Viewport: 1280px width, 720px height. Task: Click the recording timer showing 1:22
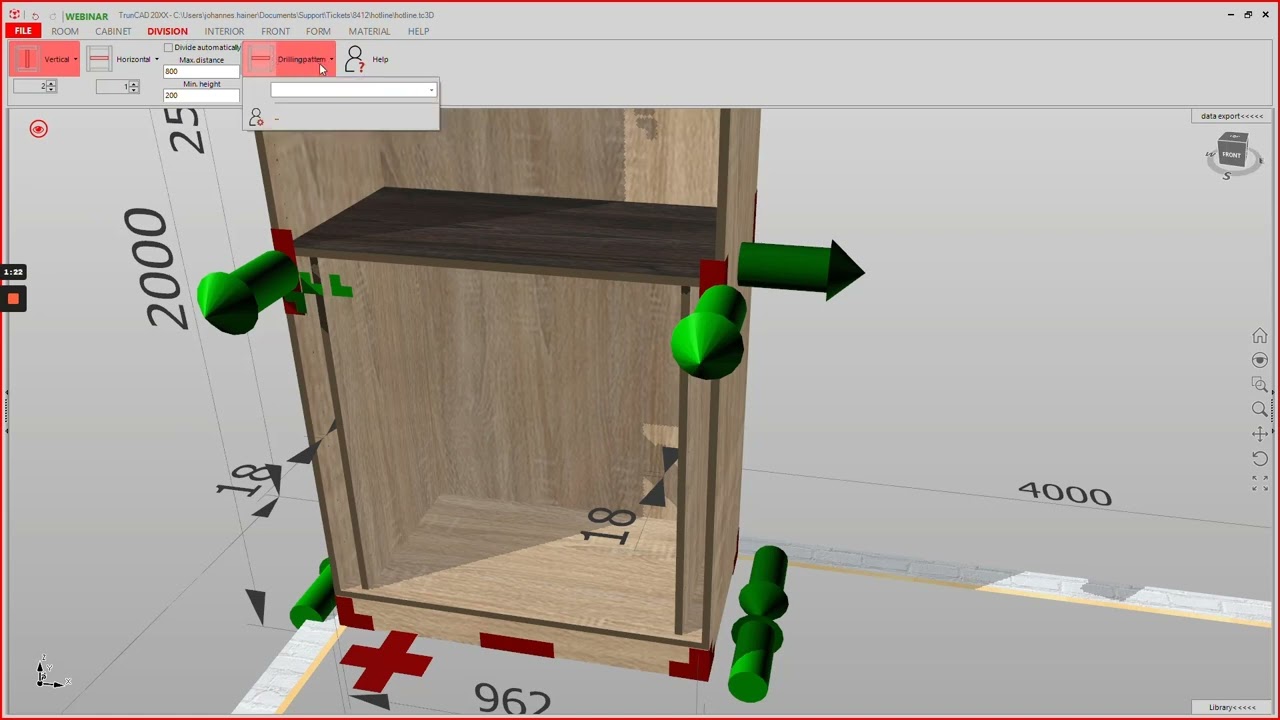[x=13, y=272]
